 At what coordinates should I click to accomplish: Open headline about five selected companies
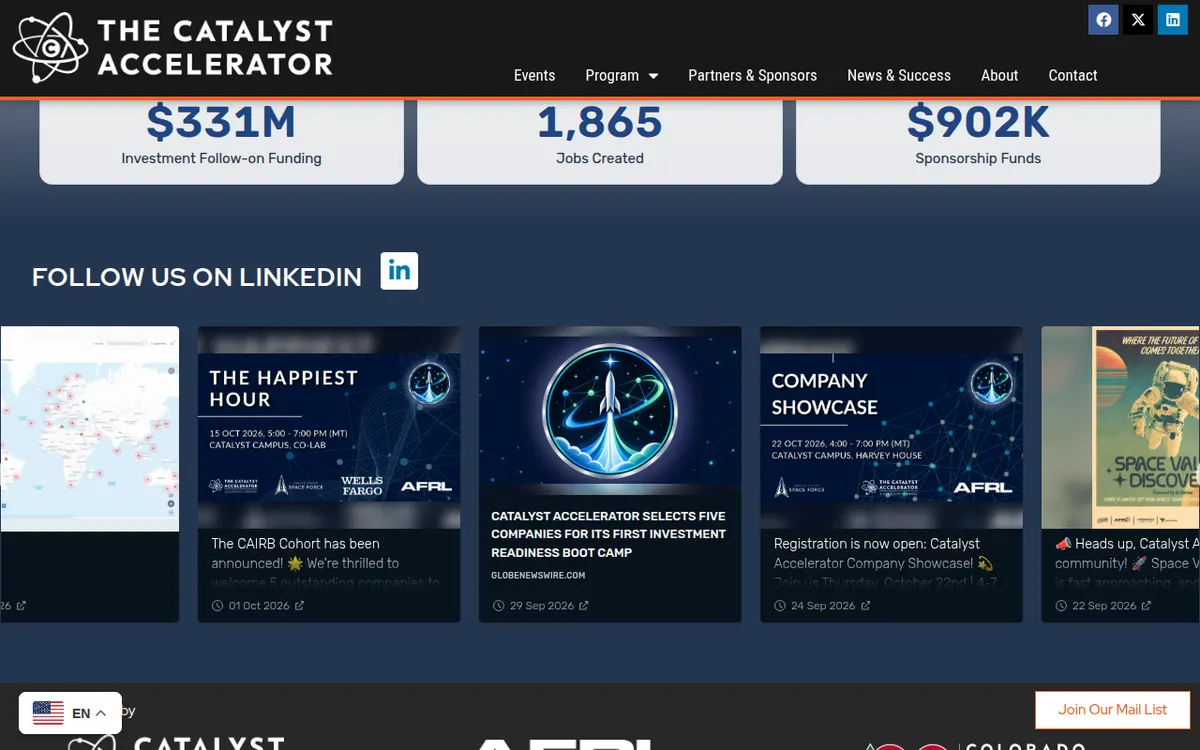coord(608,534)
